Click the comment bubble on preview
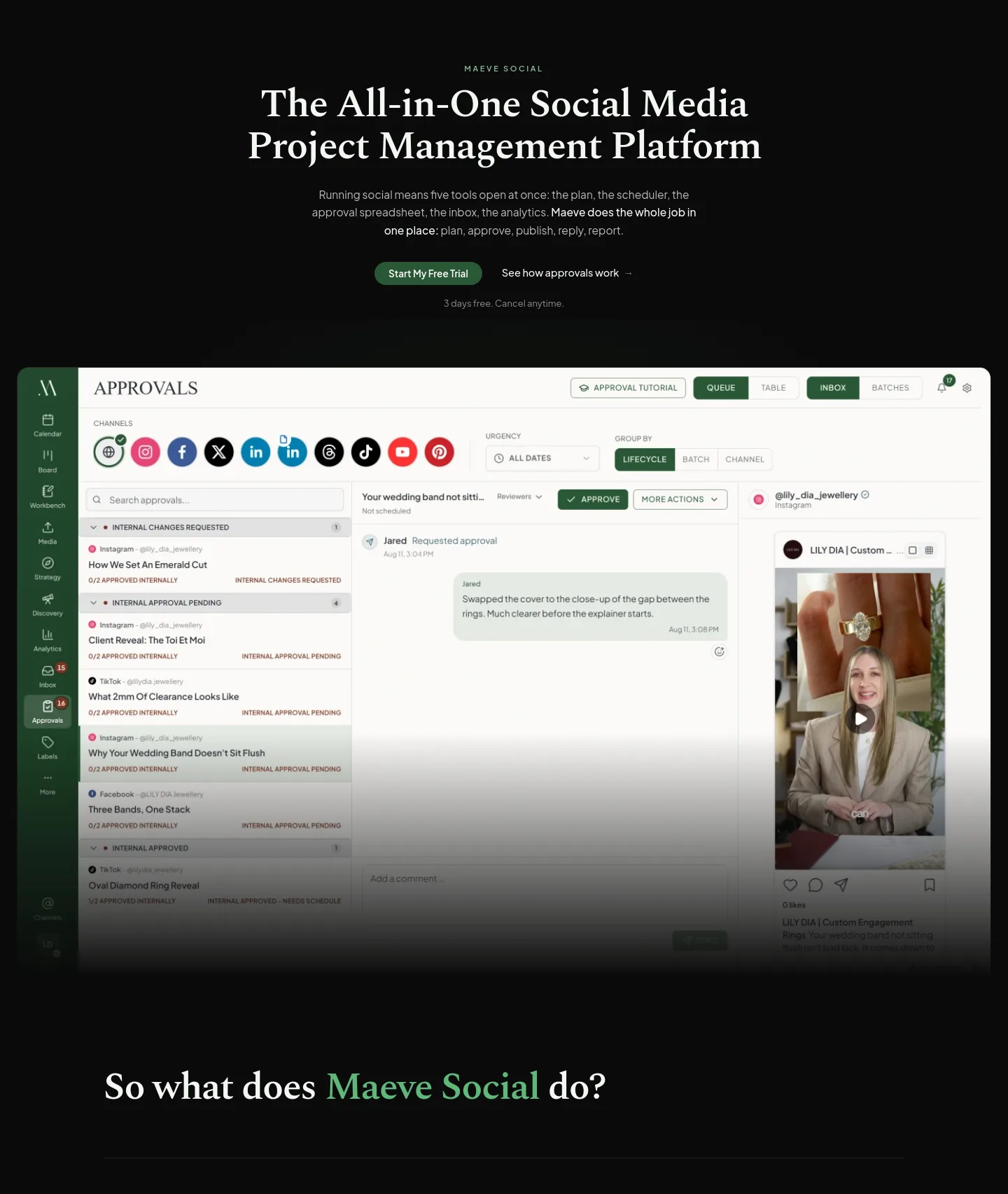The height and width of the screenshot is (1194, 1008). point(815,885)
